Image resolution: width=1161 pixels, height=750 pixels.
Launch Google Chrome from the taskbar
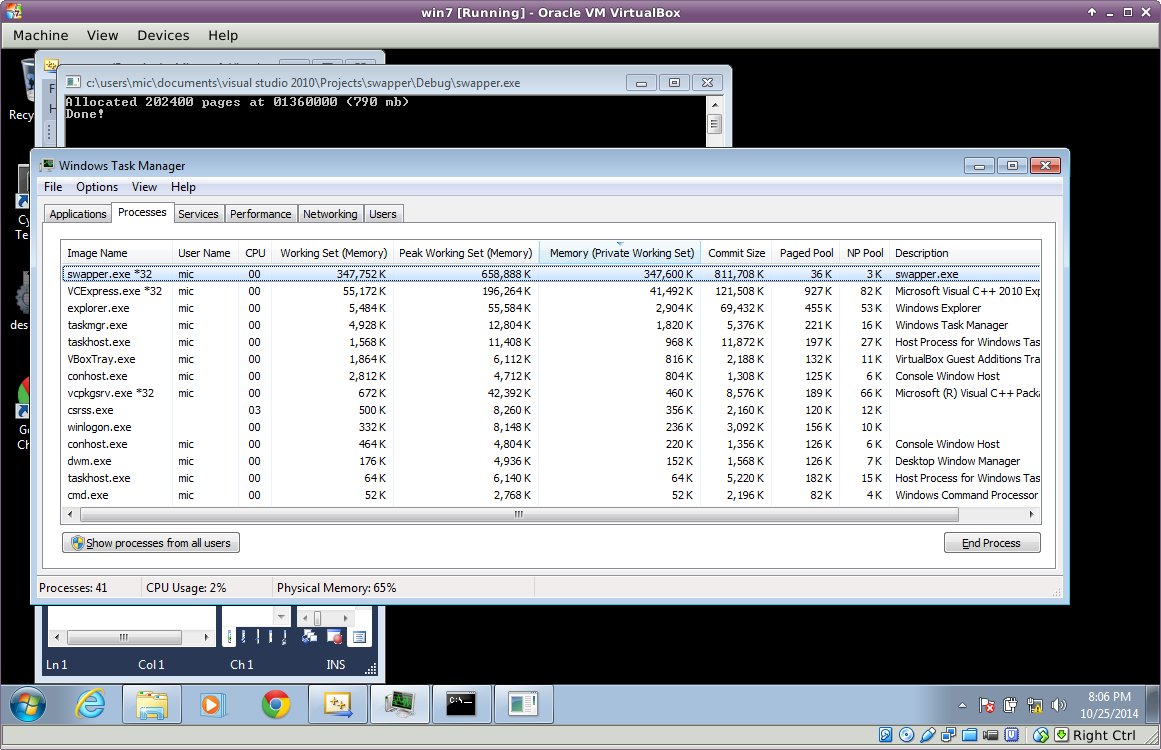[275, 704]
